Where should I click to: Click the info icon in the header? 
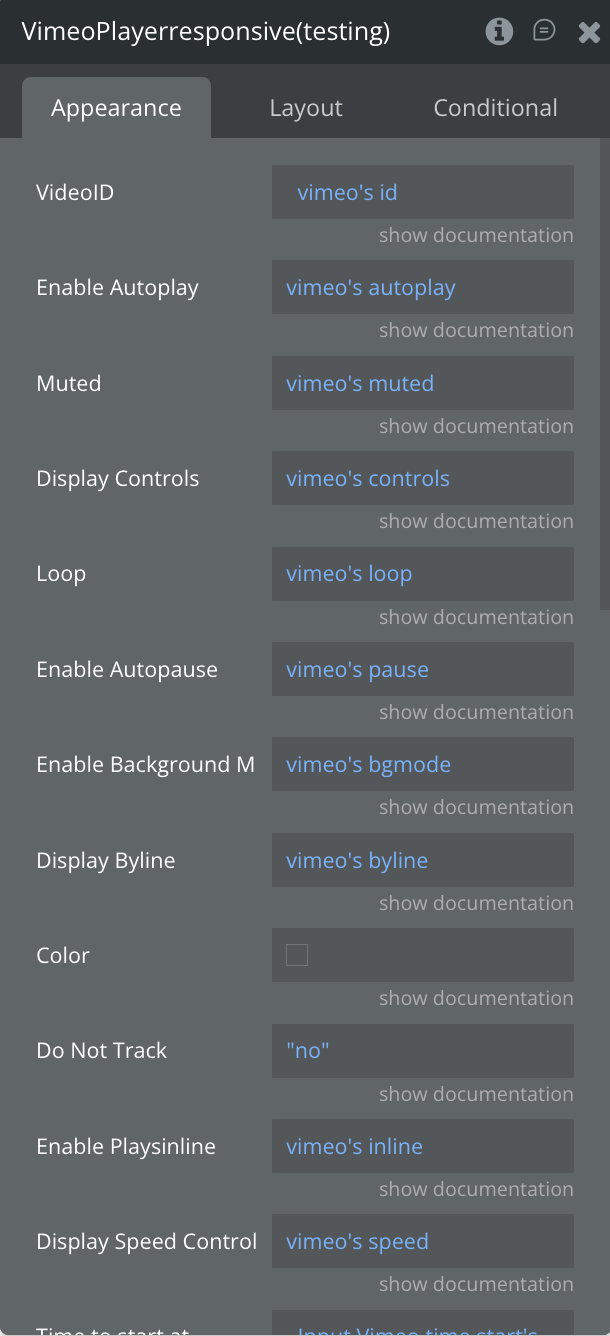click(x=498, y=32)
